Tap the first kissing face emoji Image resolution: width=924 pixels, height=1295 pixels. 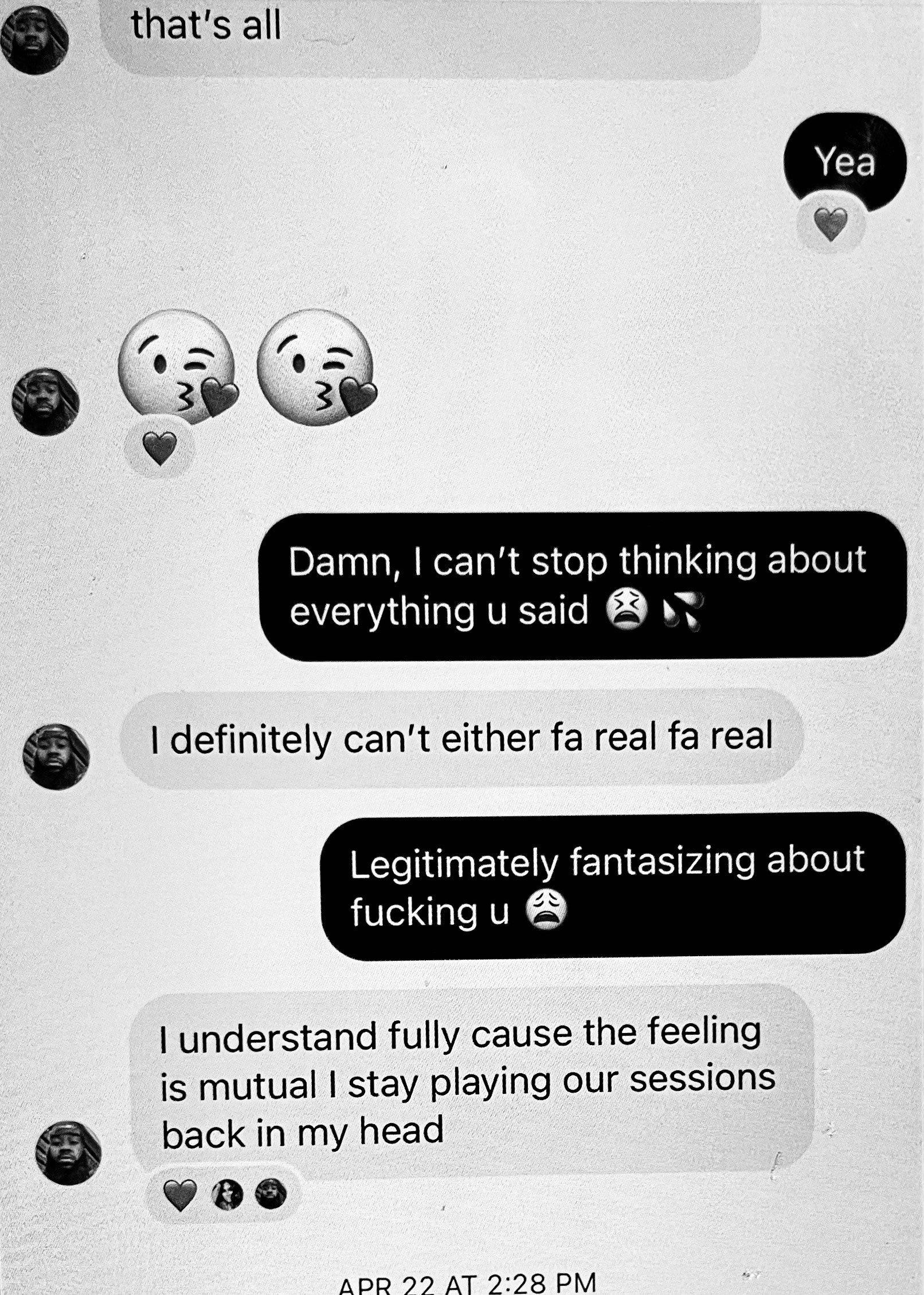point(178,366)
